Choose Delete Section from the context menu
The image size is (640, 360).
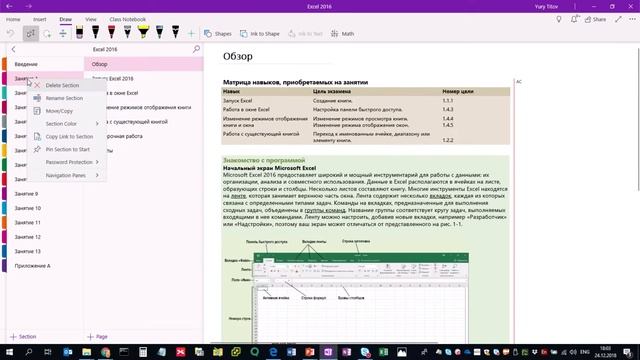67,85
